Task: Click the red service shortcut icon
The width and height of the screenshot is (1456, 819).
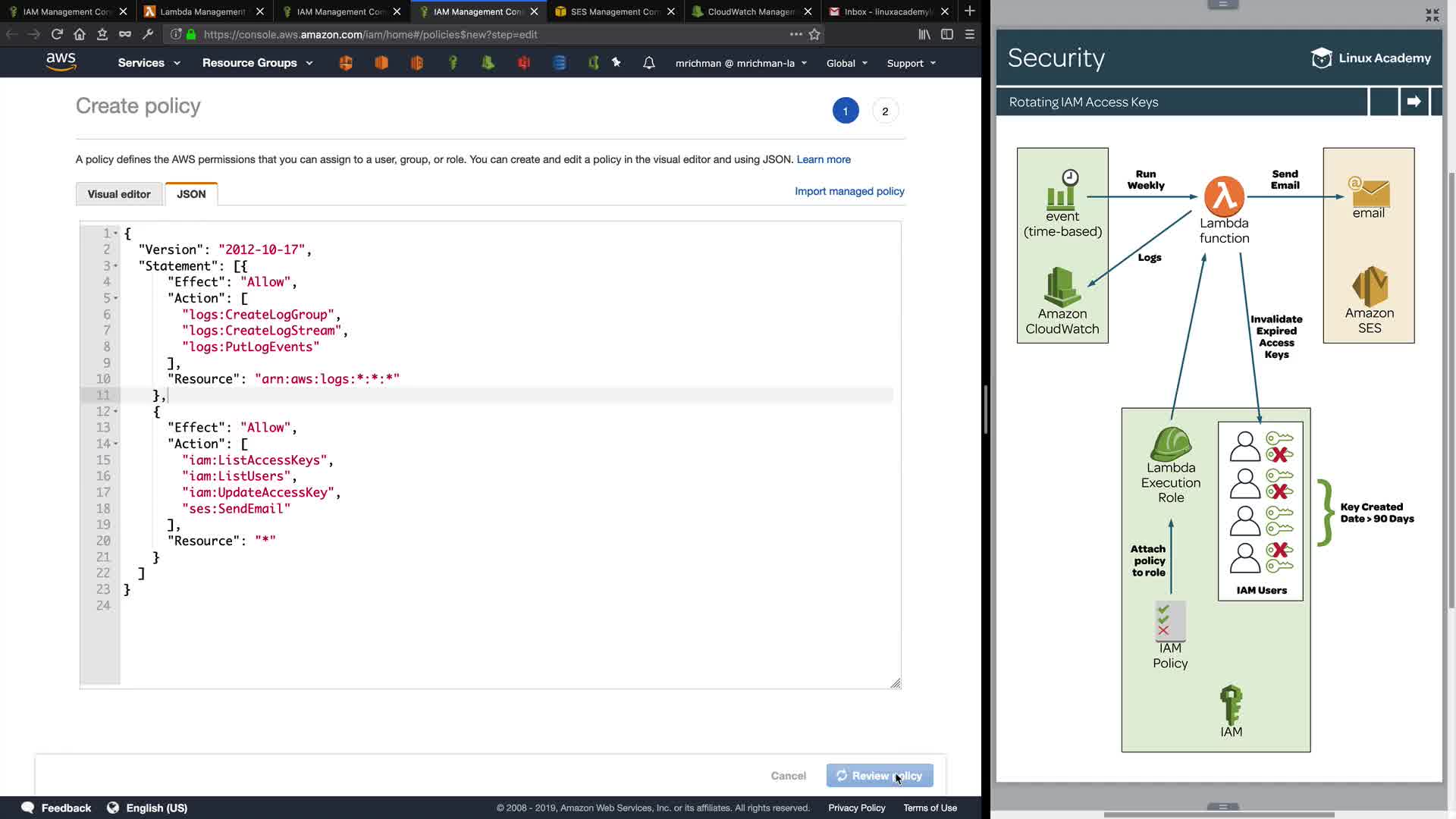Action: pyautogui.click(x=524, y=63)
